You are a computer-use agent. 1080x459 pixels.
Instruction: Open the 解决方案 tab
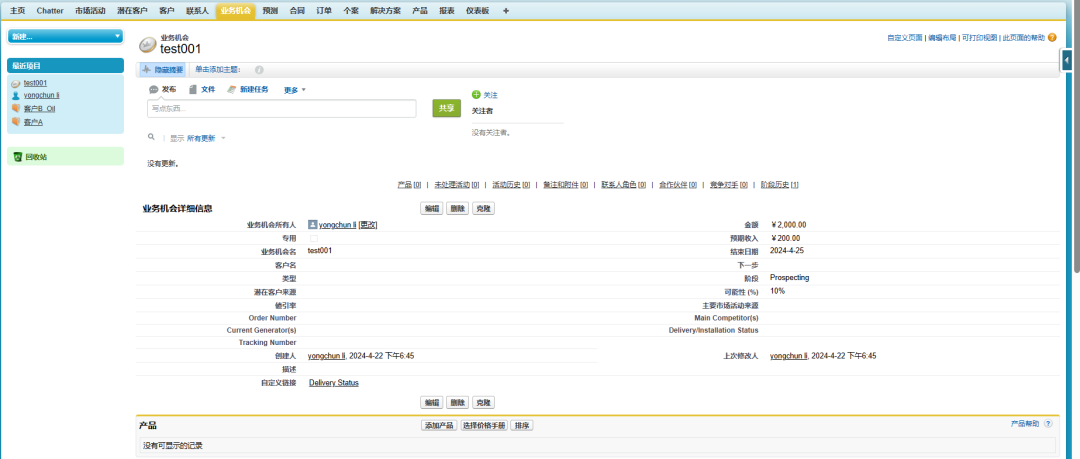click(385, 11)
